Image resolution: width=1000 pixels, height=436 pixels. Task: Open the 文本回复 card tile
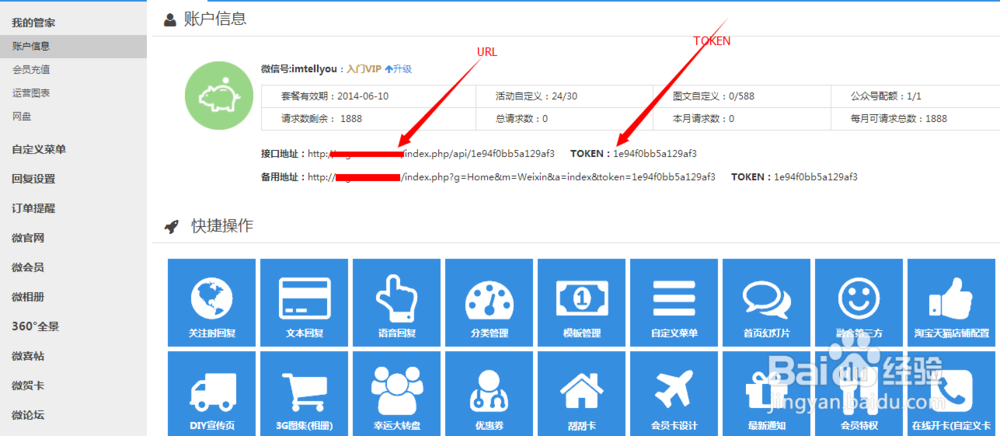pos(304,303)
